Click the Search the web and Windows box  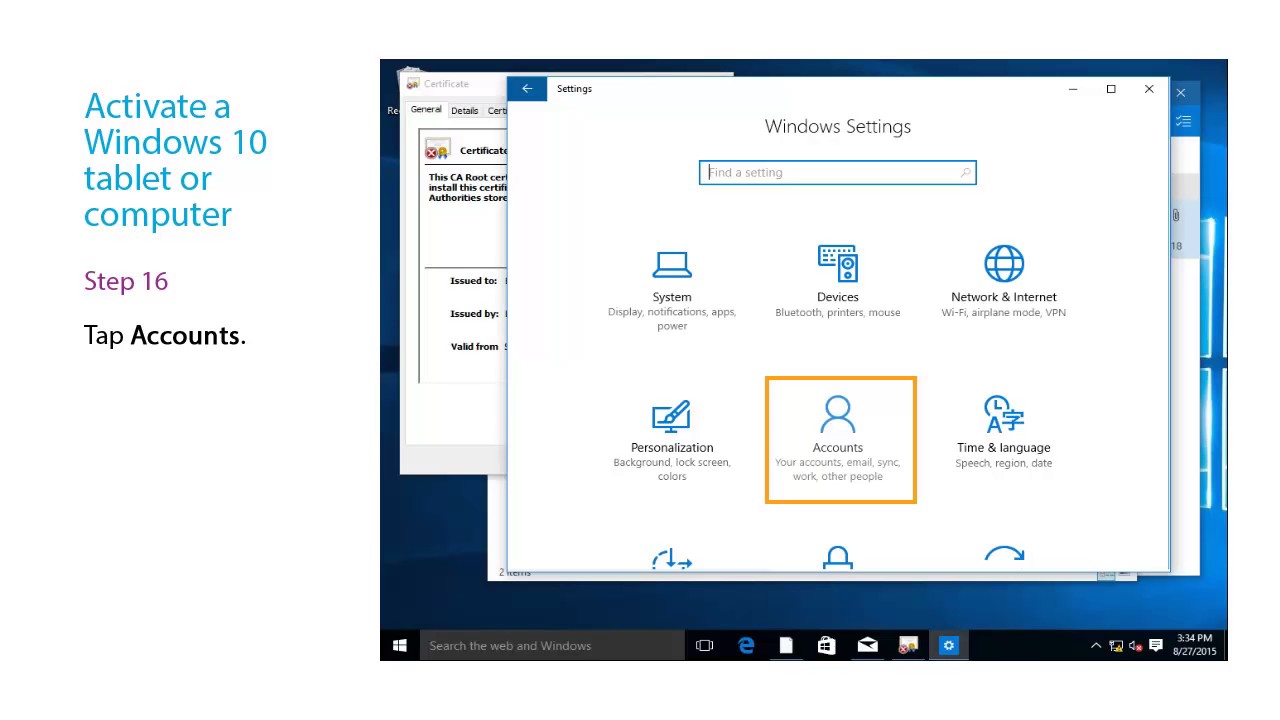tap(551, 646)
